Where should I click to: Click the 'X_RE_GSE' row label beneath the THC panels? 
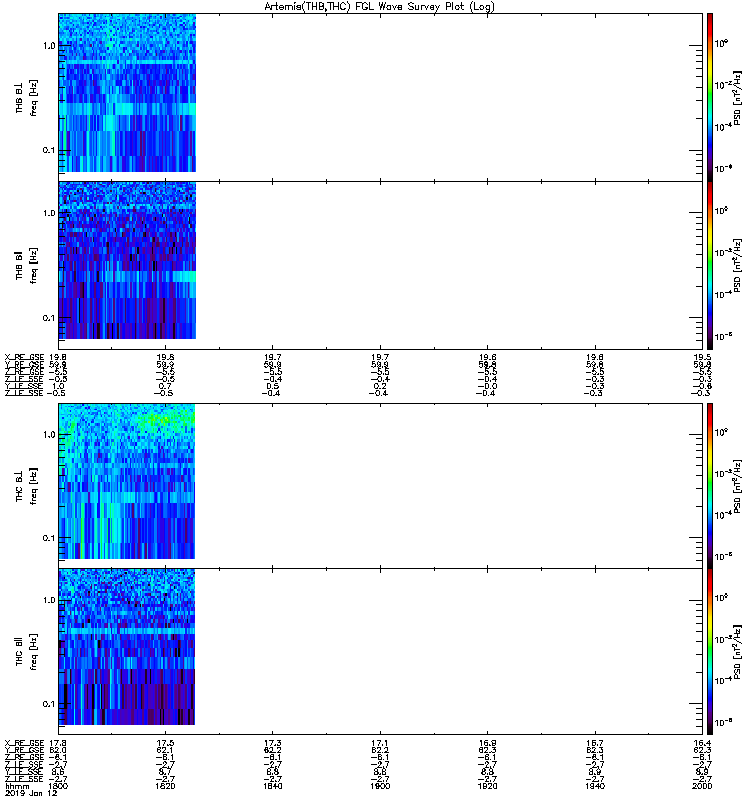click(24, 743)
